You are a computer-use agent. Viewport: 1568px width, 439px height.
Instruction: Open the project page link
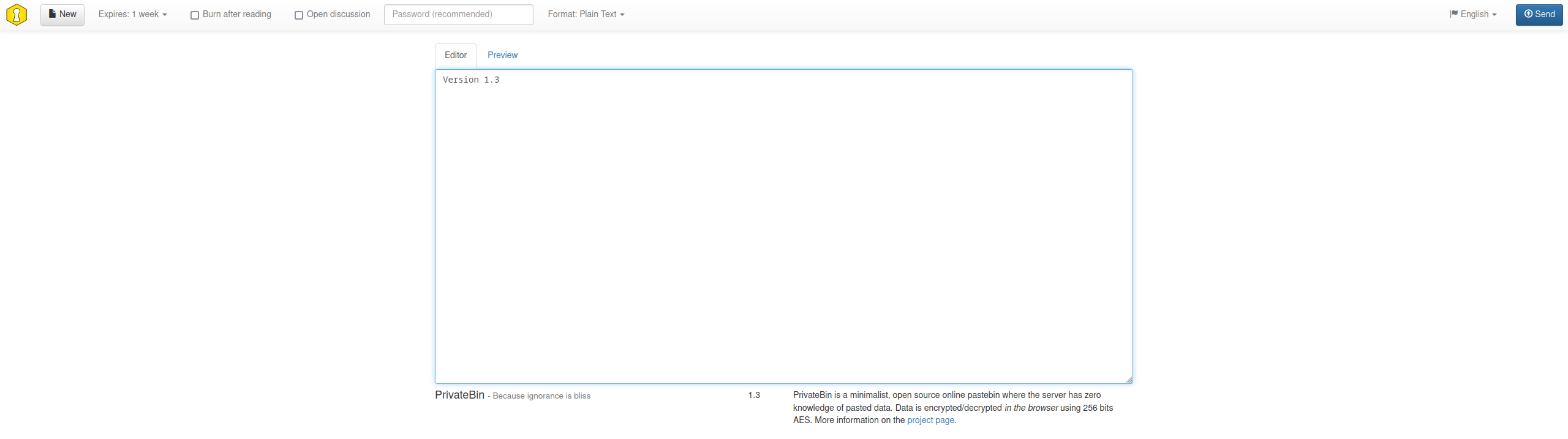pos(930,421)
